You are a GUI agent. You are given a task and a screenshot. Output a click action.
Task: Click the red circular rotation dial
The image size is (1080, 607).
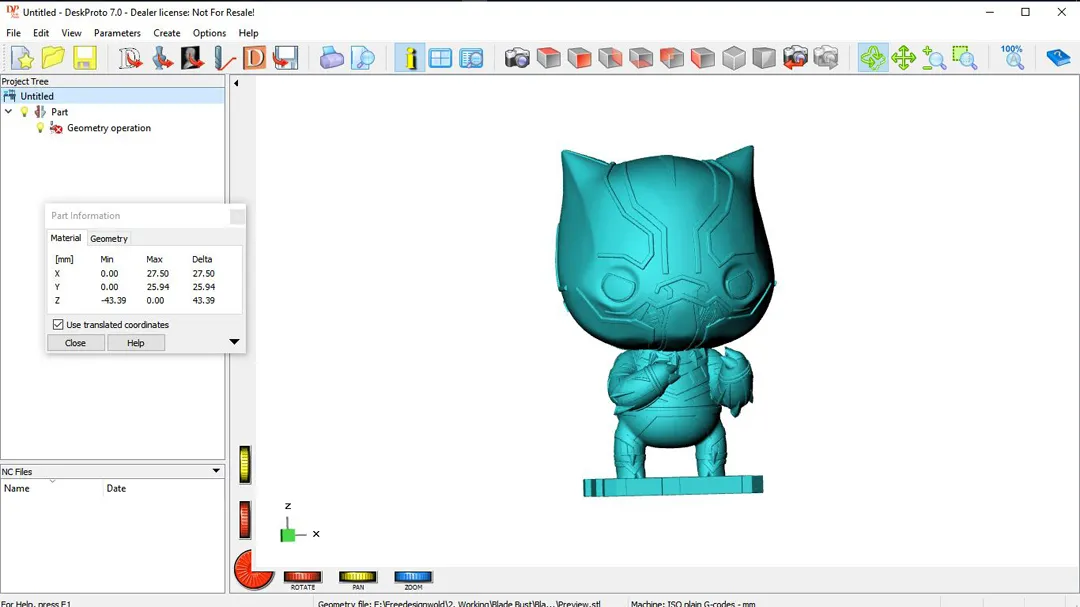coord(252,570)
